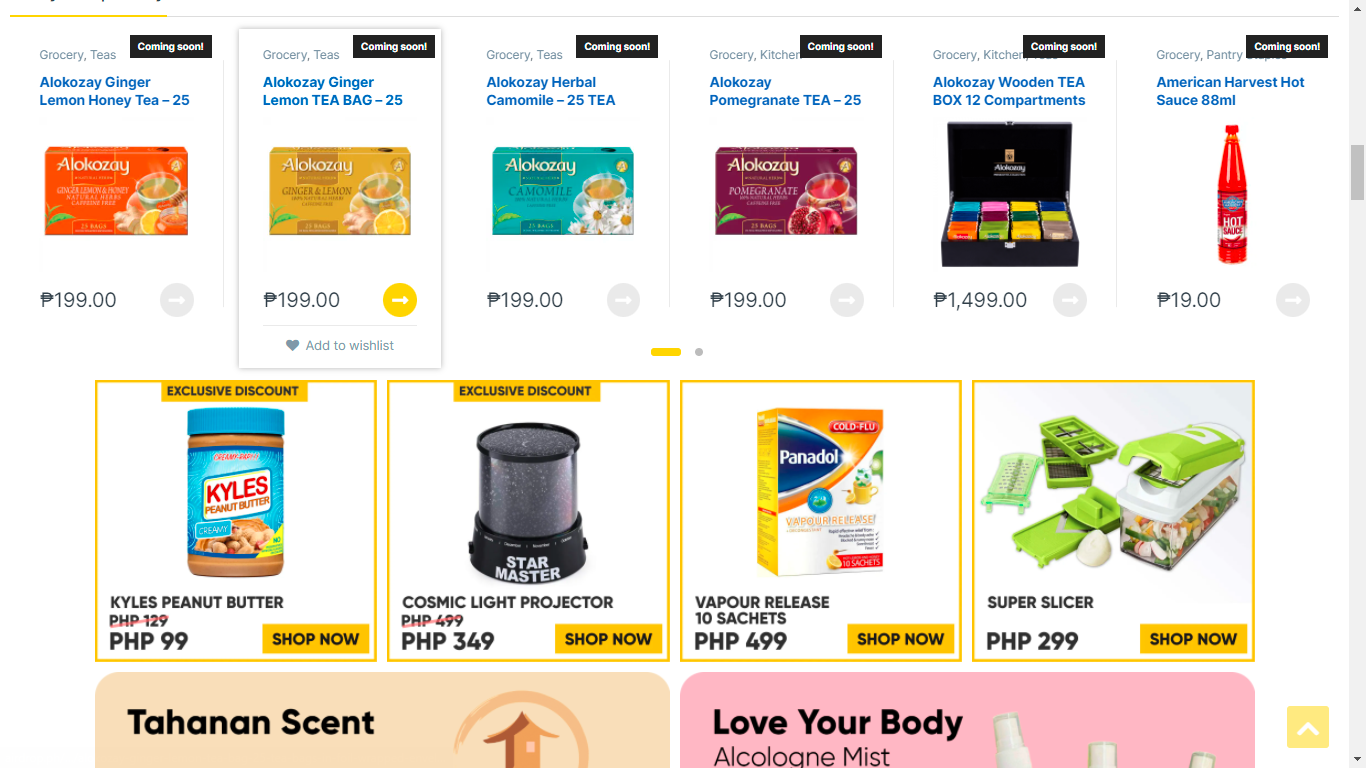The height and width of the screenshot is (768, 1366).
Task: Shop now for Vapour Release 10 Sachets
Action: click(900, 639)
